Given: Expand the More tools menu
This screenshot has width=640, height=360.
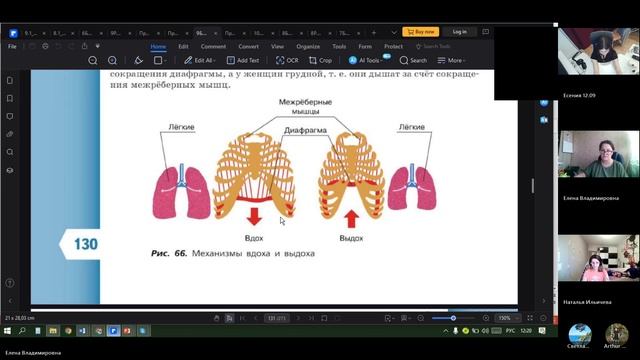Looking at the screenshot, I should tap(451, 60).
